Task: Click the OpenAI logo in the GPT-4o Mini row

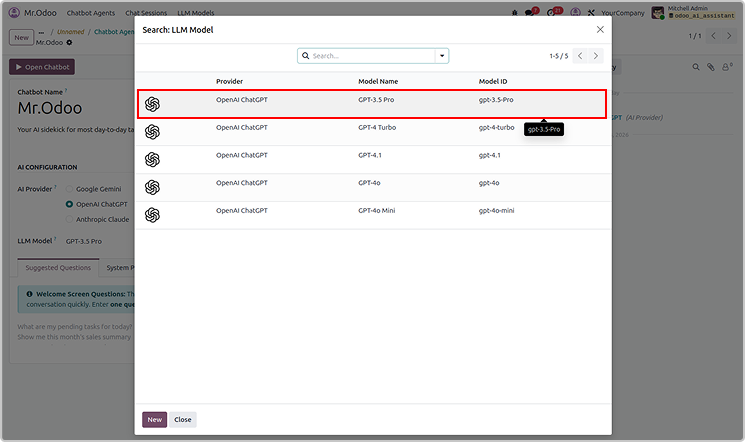Action: coord(152,215)
